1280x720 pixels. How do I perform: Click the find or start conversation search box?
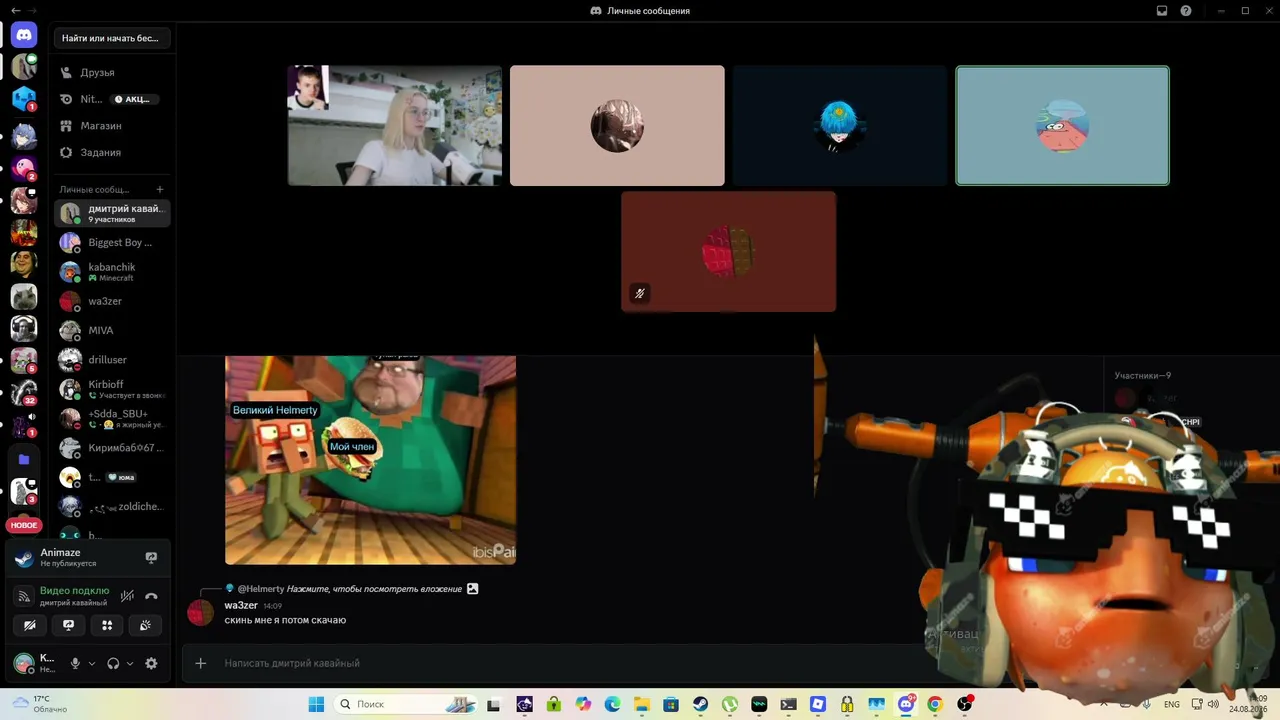112,38
